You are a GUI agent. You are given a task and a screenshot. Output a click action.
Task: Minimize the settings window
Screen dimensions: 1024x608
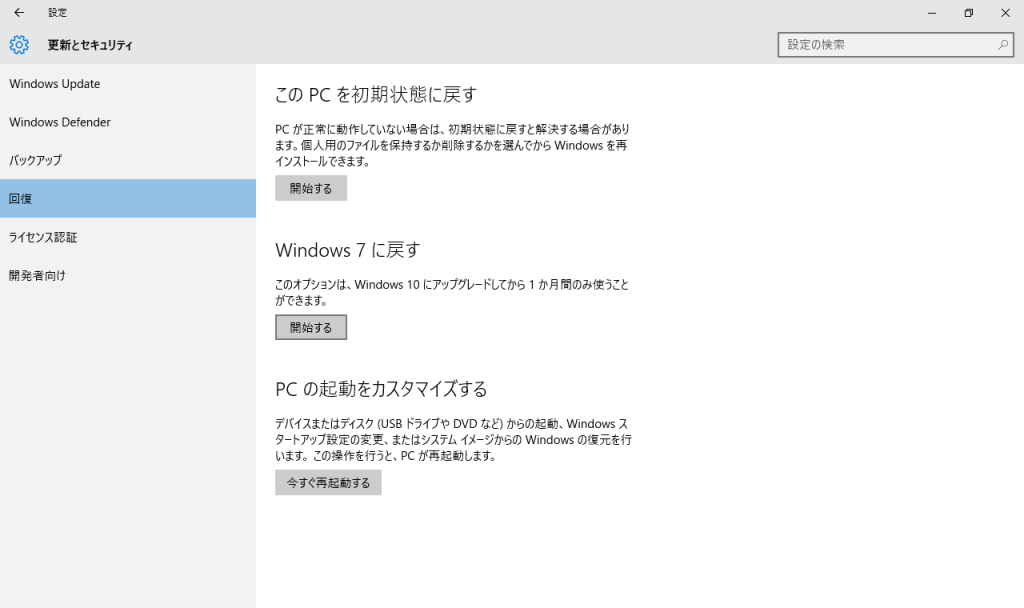[932, 12]
